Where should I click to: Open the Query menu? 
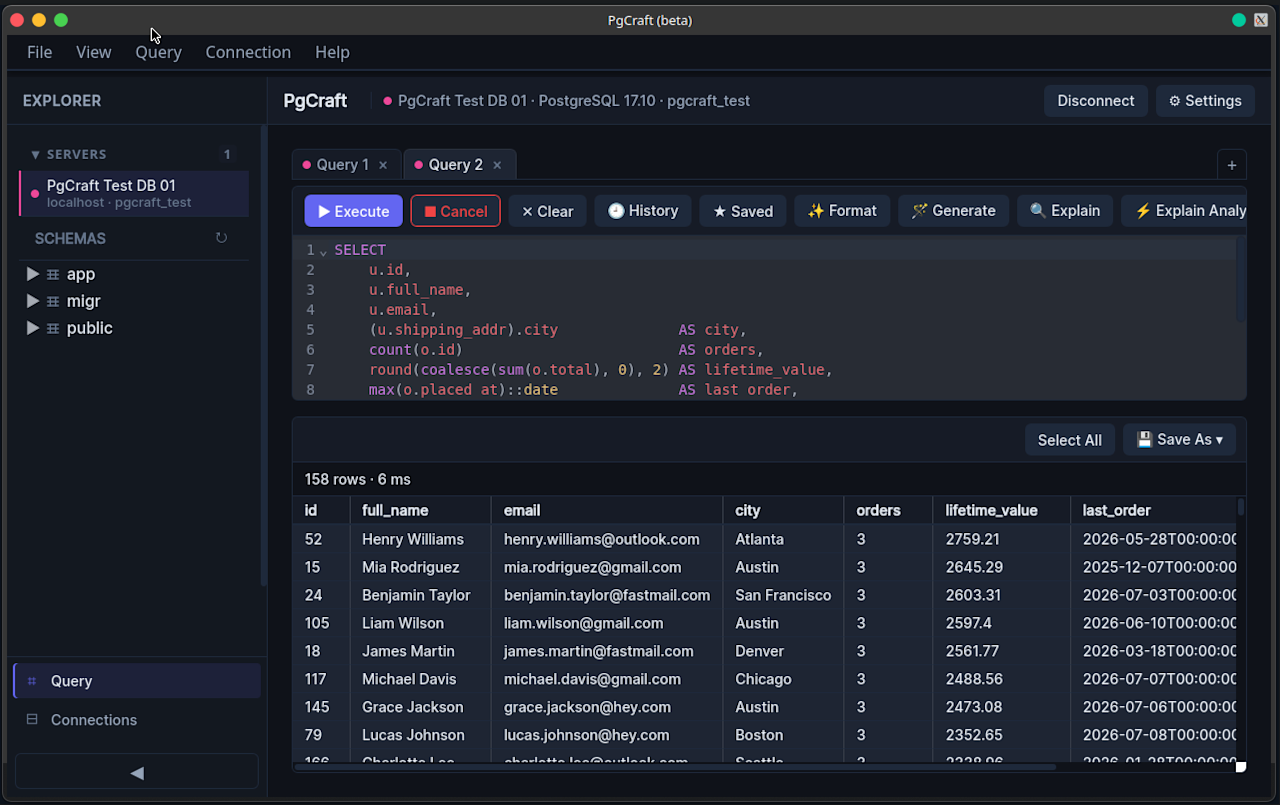158,52
